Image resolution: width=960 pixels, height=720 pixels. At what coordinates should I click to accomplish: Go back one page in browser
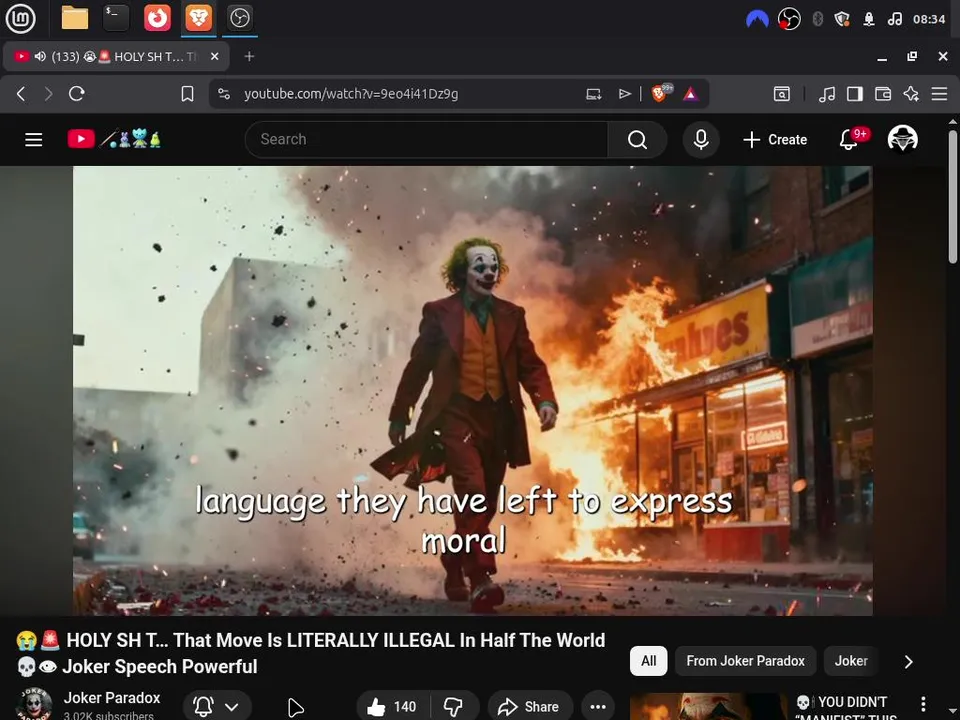21,94
